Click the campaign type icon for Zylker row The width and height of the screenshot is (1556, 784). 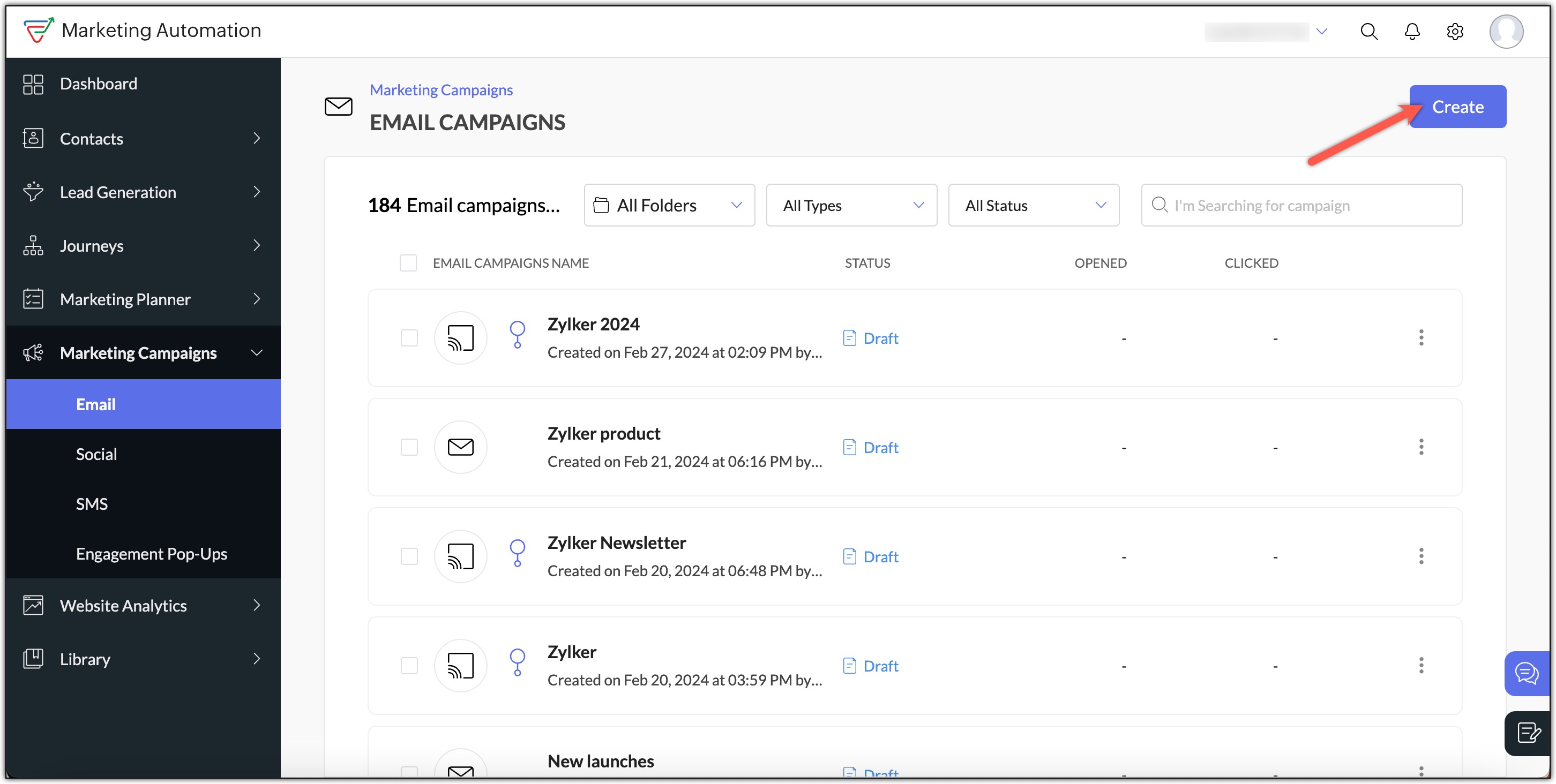point(460,665)
